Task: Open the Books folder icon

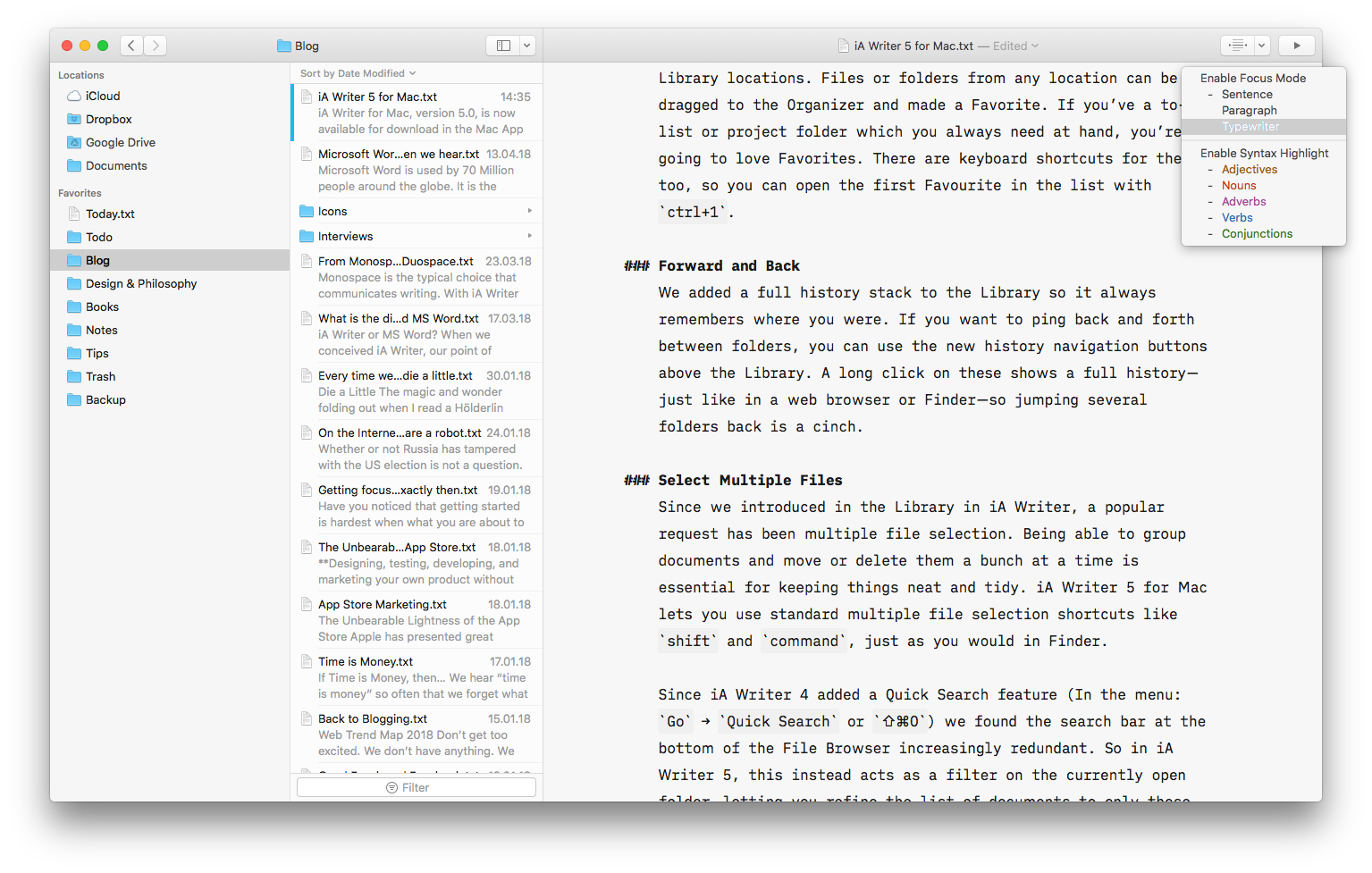Action: click(x=74, y=306)
